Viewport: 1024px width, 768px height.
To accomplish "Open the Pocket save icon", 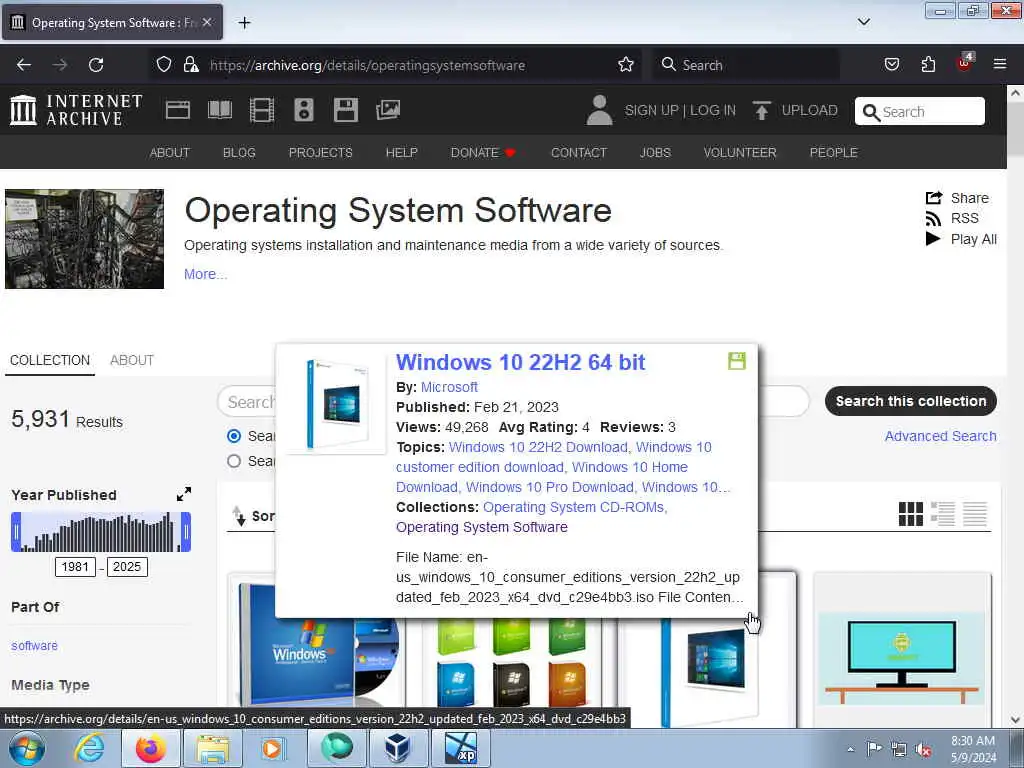I will [x=891, y=65].
